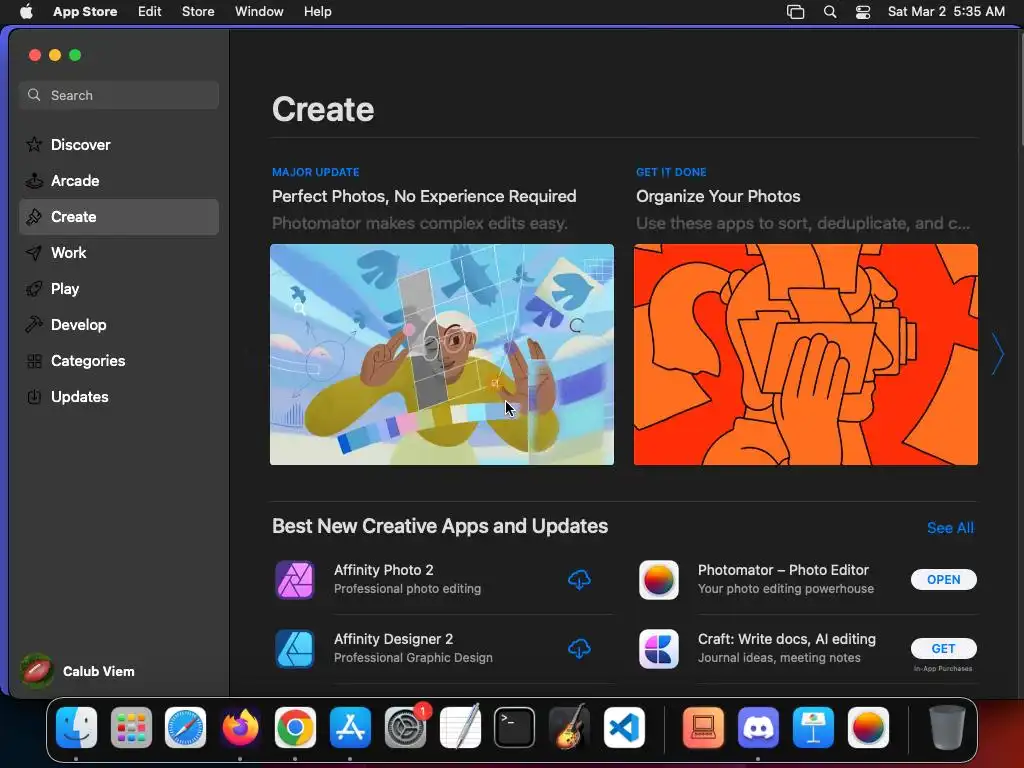Open Launchpad from the Dock
The image size is (1024, 768).
(131, 728)
